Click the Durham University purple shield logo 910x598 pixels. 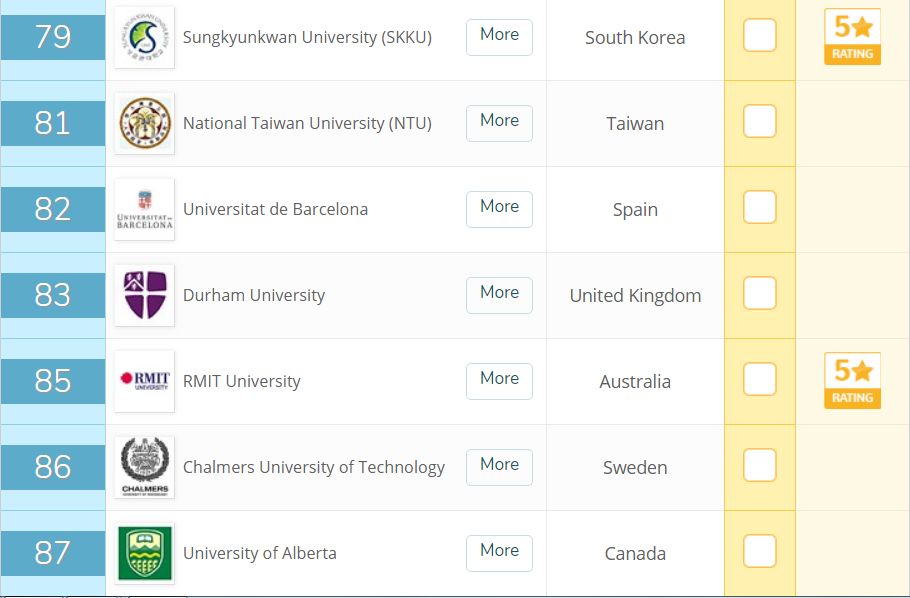(145, 295)
